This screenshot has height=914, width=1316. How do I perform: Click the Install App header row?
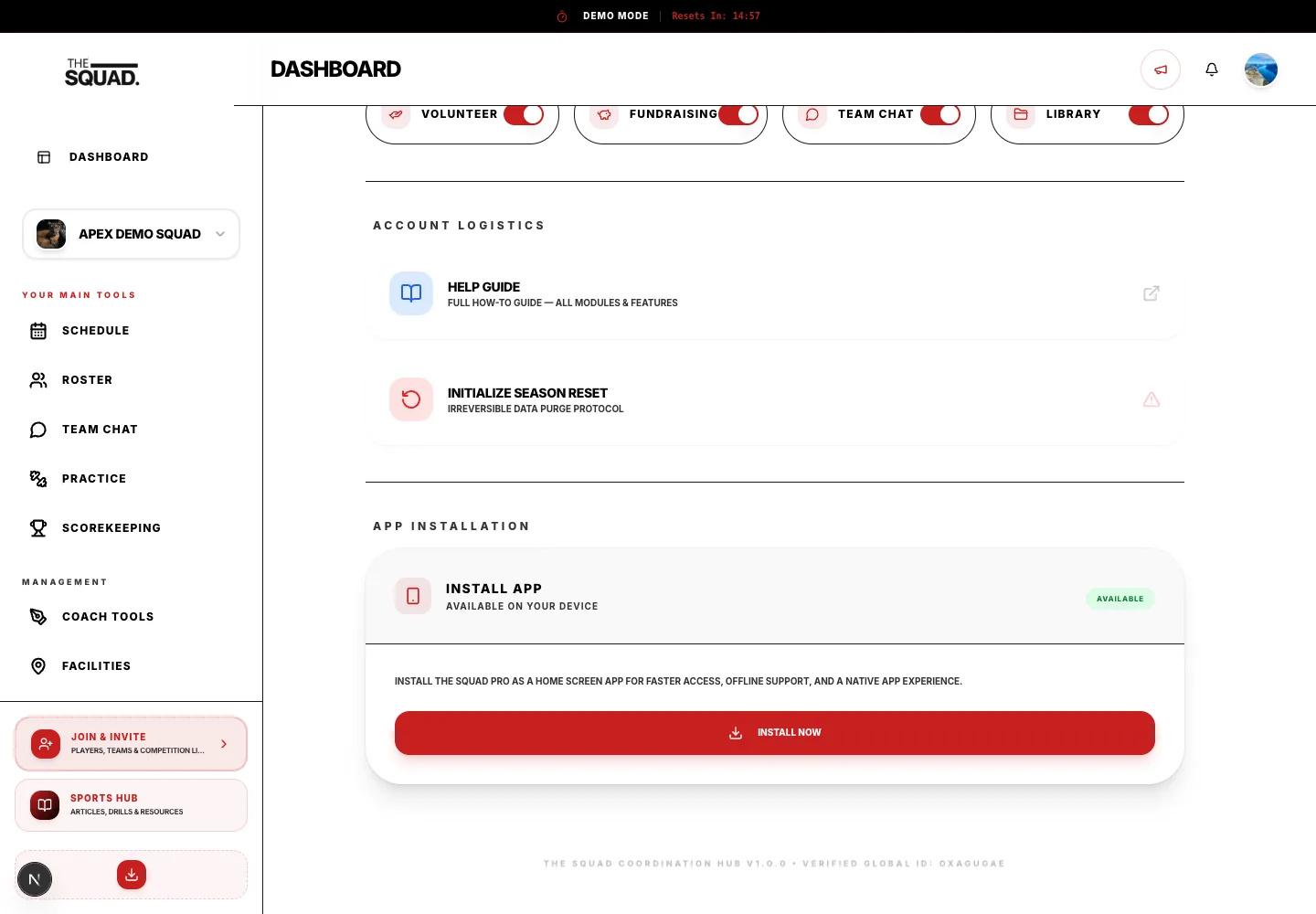click(775, 596)
